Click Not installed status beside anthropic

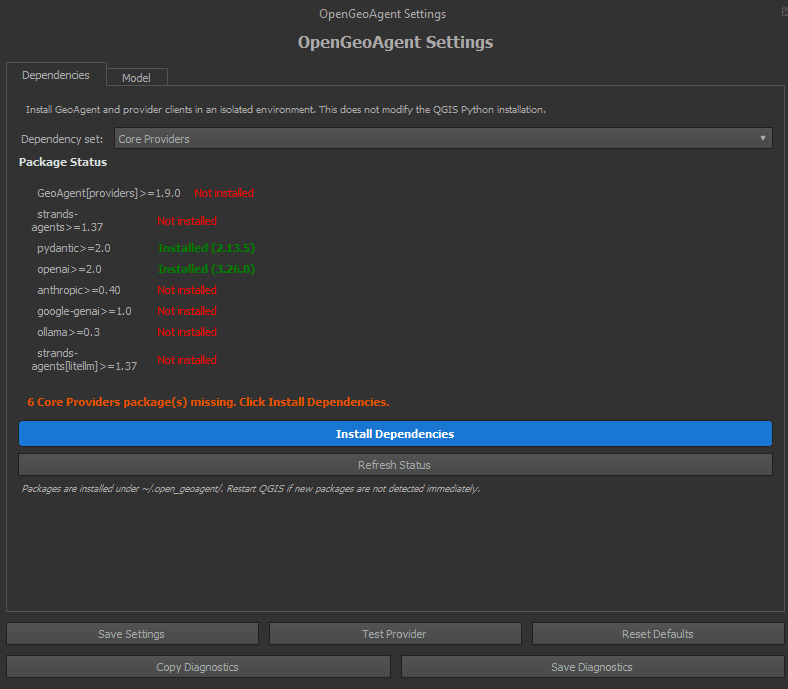click(x=187, y=290)
